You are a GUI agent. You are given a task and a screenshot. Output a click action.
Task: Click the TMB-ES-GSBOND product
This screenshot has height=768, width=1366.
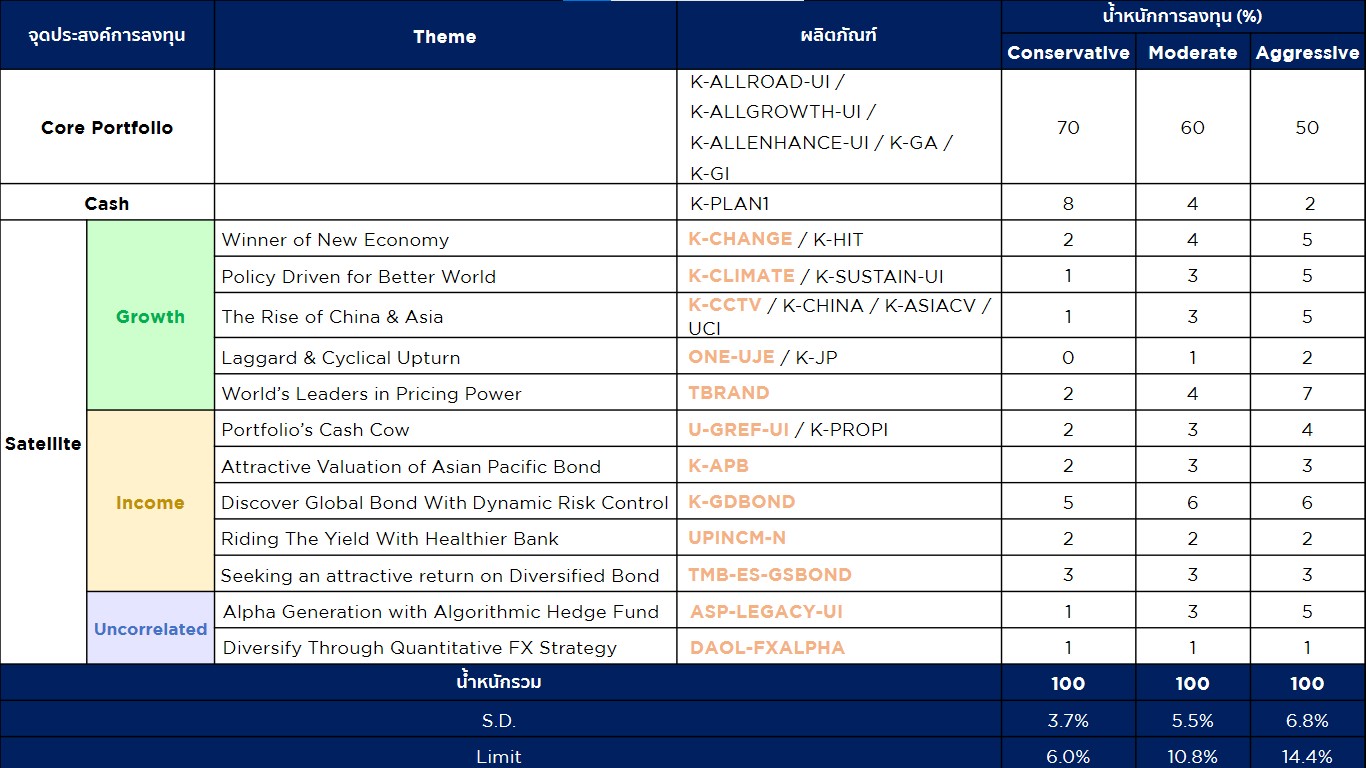(x=770, y=575)
